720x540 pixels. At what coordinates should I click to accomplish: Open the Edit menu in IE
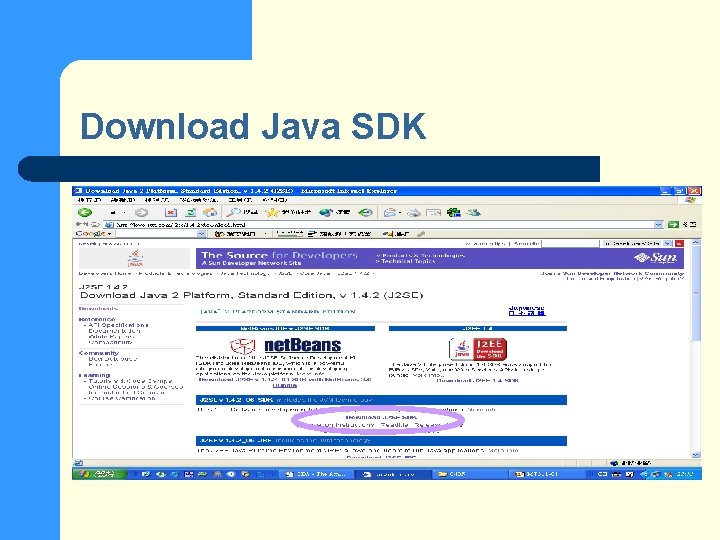tap(123, 200)
